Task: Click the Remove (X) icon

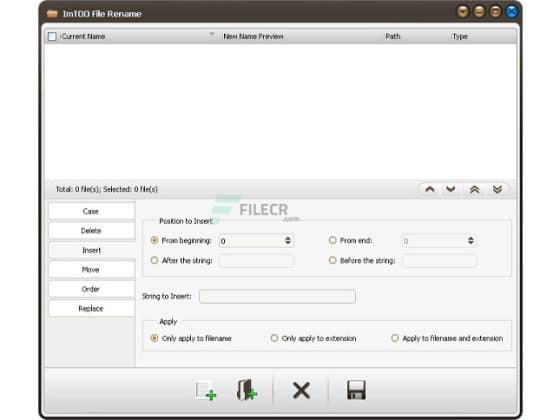Action: coord(301,390)
